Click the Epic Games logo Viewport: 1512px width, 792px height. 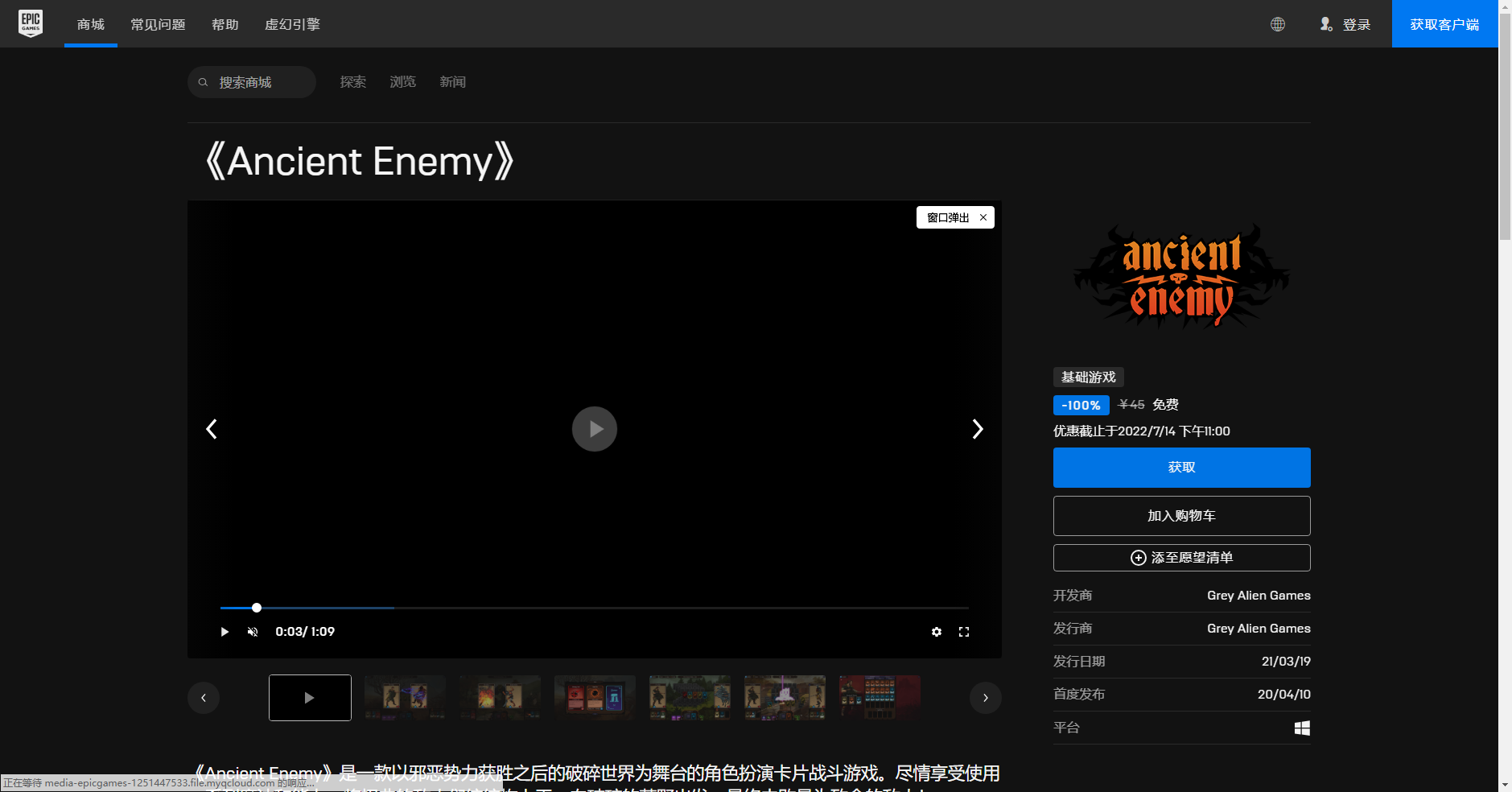[31, 23]
